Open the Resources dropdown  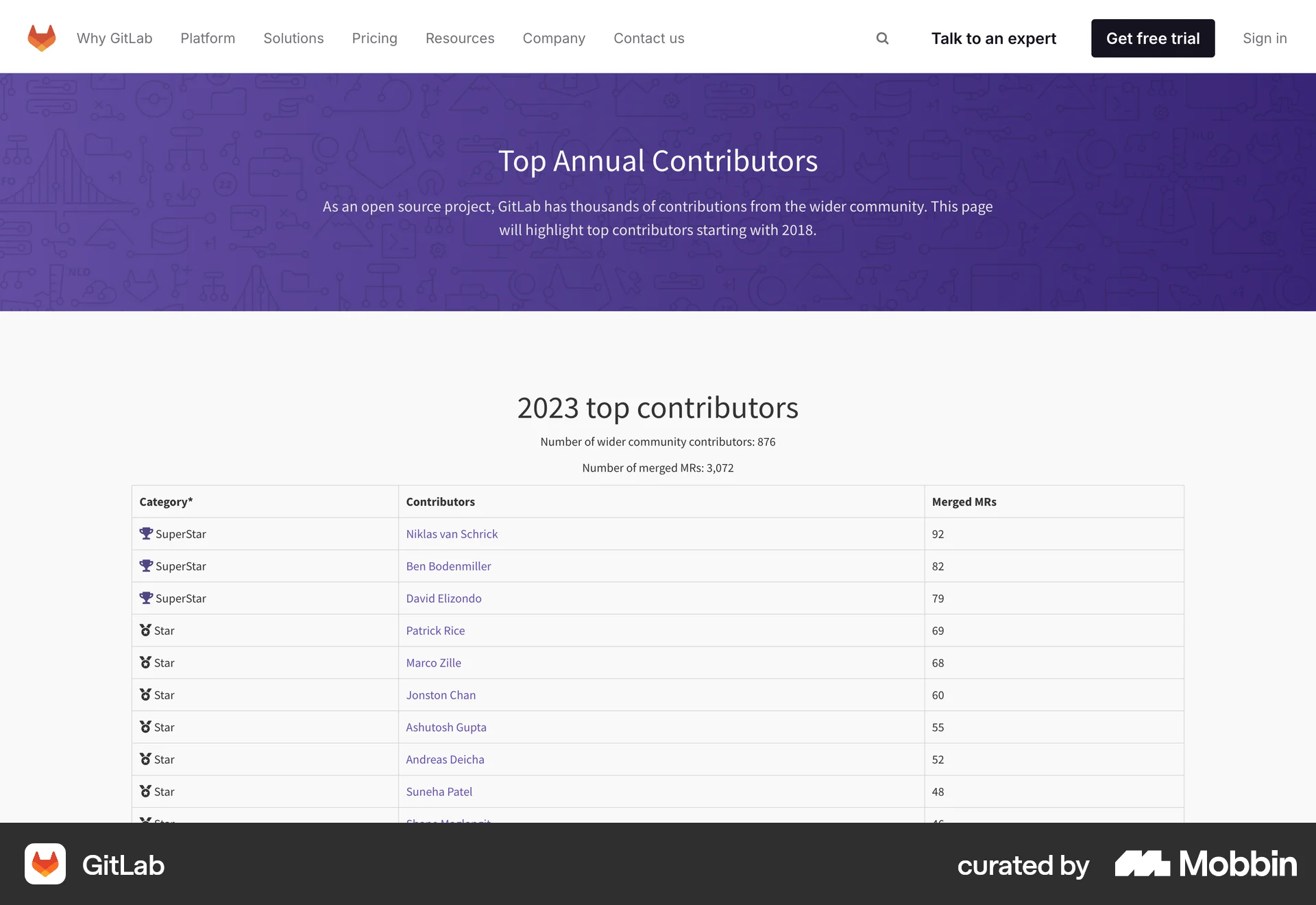459,38
